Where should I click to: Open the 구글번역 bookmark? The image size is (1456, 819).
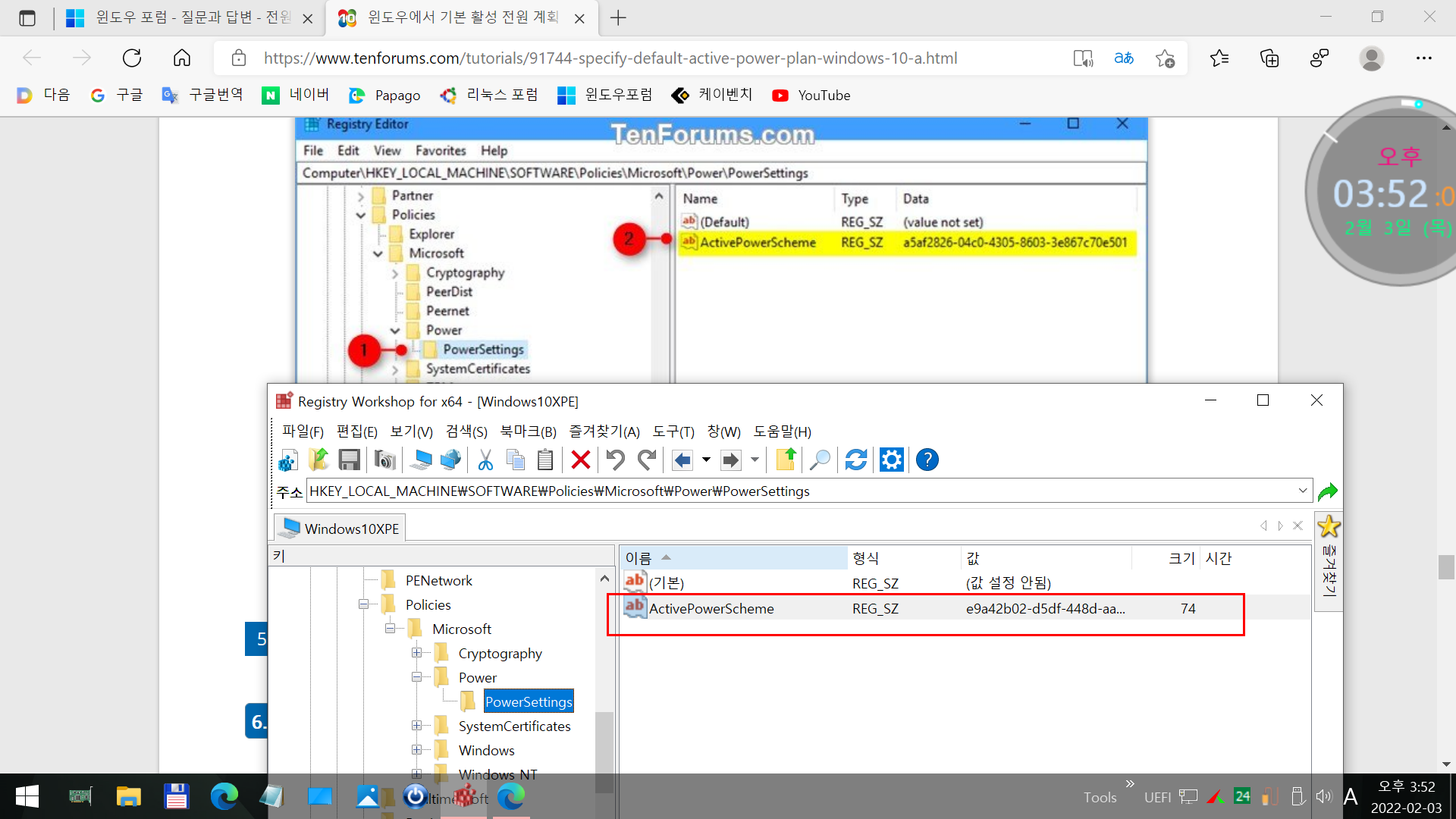click(202, 95)
